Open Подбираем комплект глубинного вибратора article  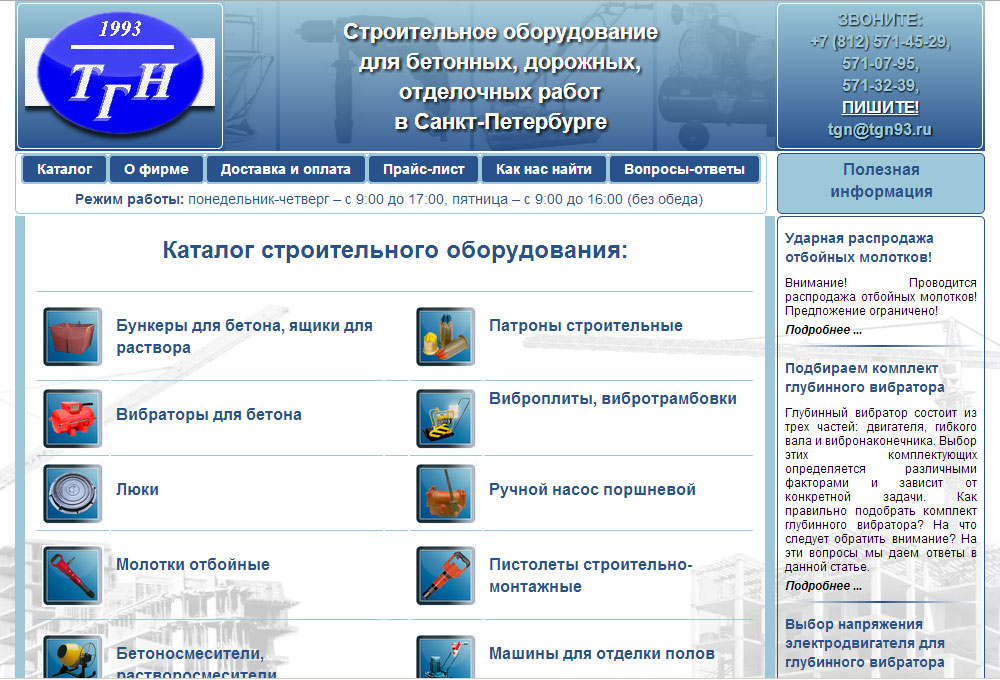click(x=865, y=378)
